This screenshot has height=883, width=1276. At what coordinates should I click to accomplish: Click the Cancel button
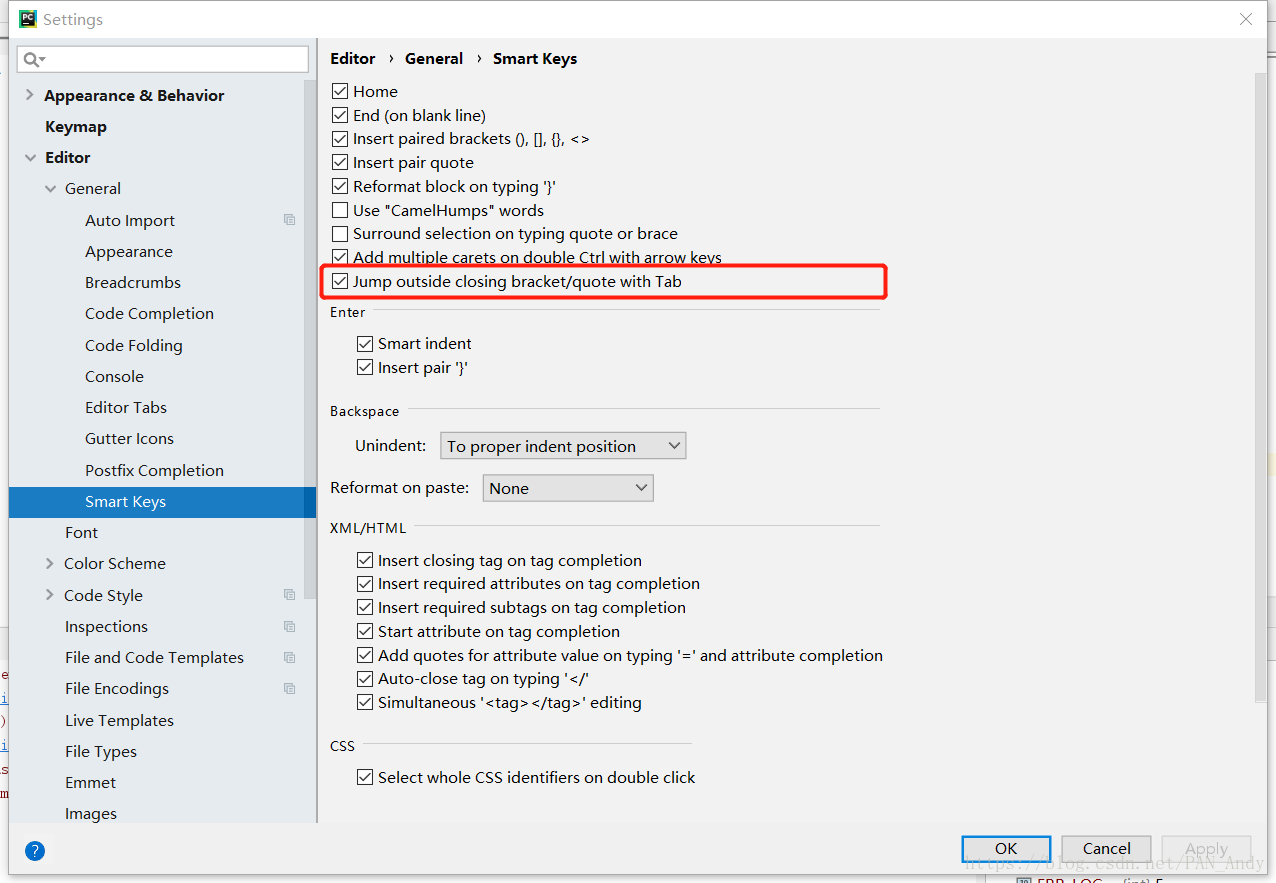tap(1106, 848)
